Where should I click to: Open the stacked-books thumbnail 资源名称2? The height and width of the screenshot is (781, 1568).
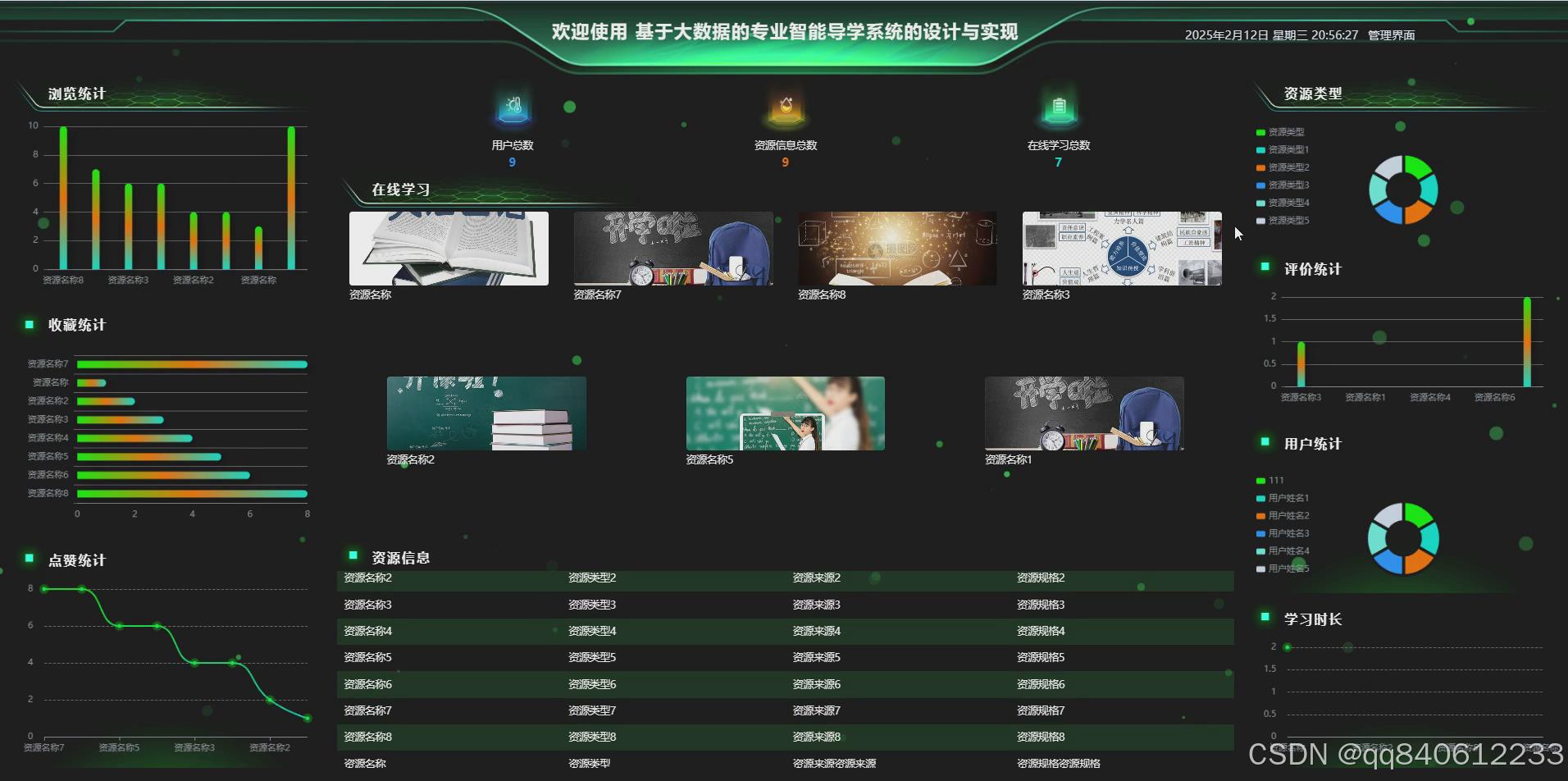(x=486, y=413)
